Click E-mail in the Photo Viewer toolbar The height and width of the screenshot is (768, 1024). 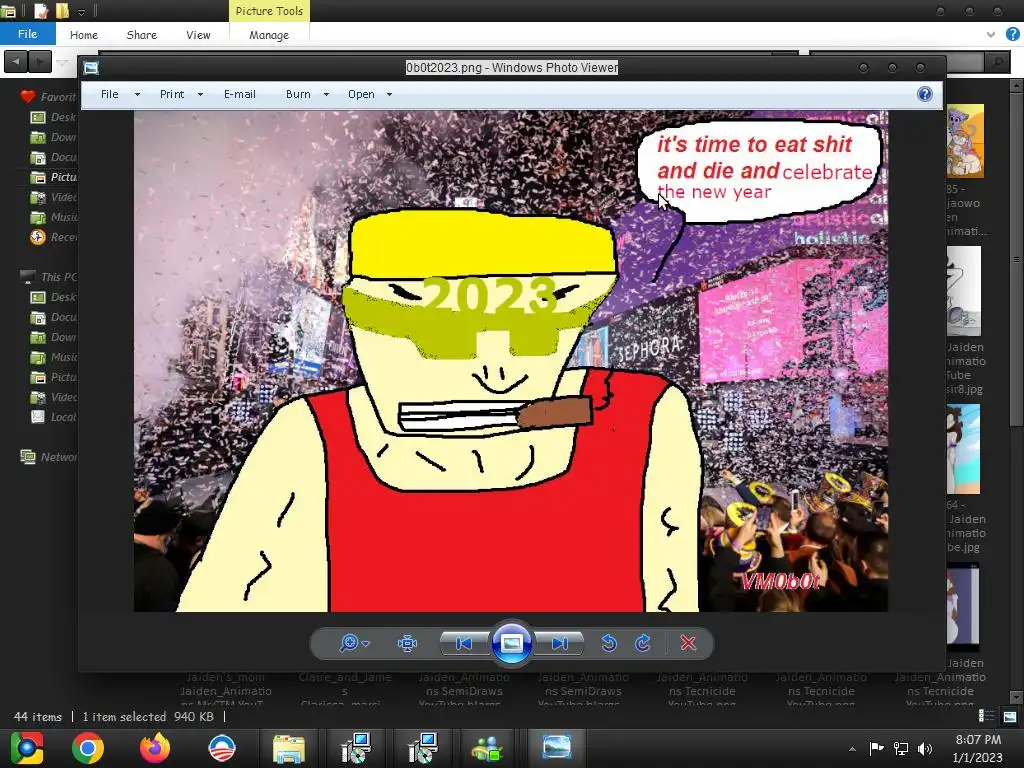point(240,94)
